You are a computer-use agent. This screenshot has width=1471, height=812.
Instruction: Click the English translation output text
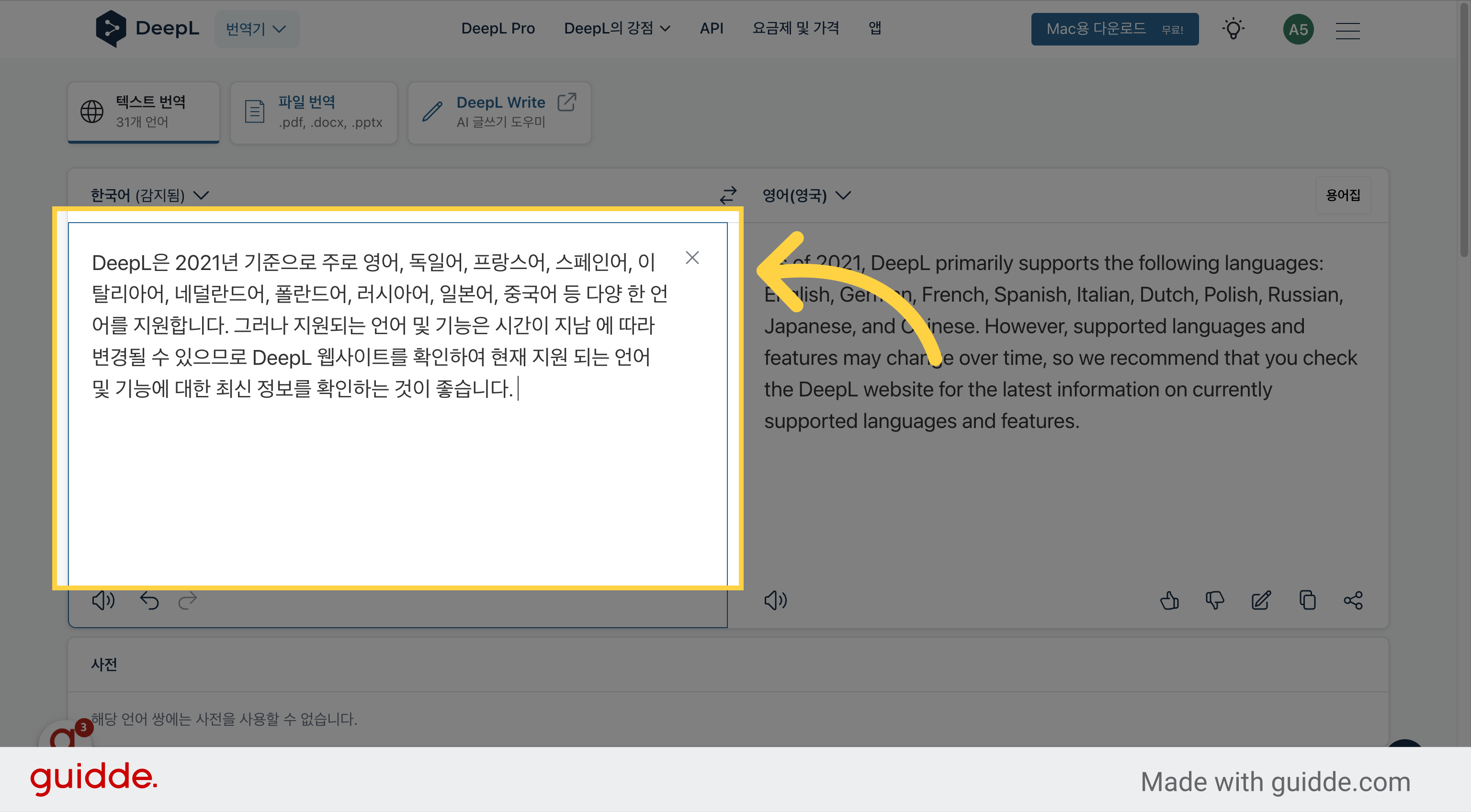click(1061, 342)
